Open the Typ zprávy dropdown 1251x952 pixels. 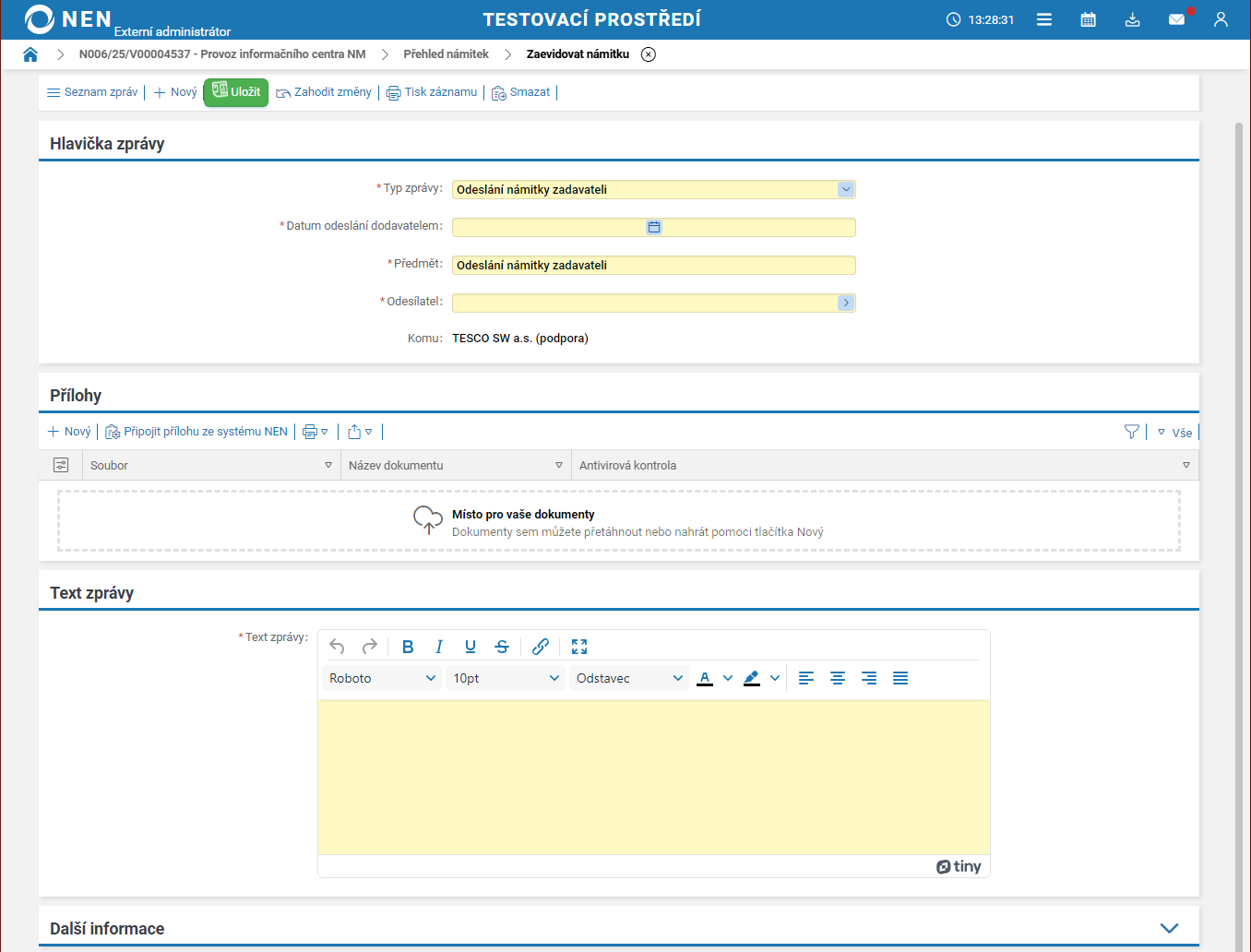[x=845, y=189]
